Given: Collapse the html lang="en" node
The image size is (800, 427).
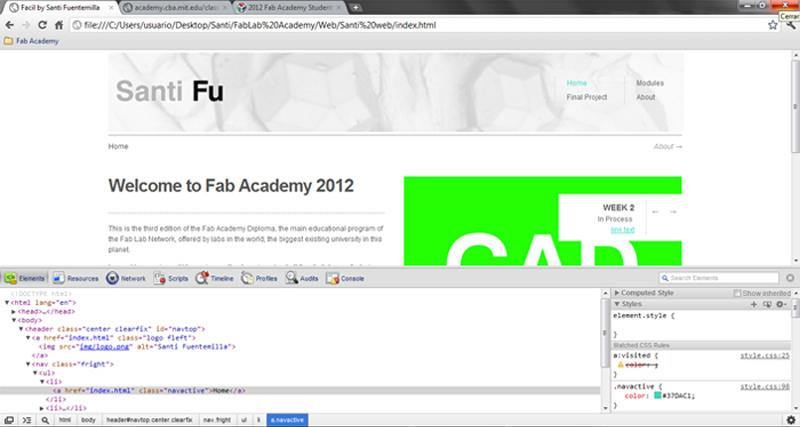Looking at the screenshot, I should coord(7,303).
